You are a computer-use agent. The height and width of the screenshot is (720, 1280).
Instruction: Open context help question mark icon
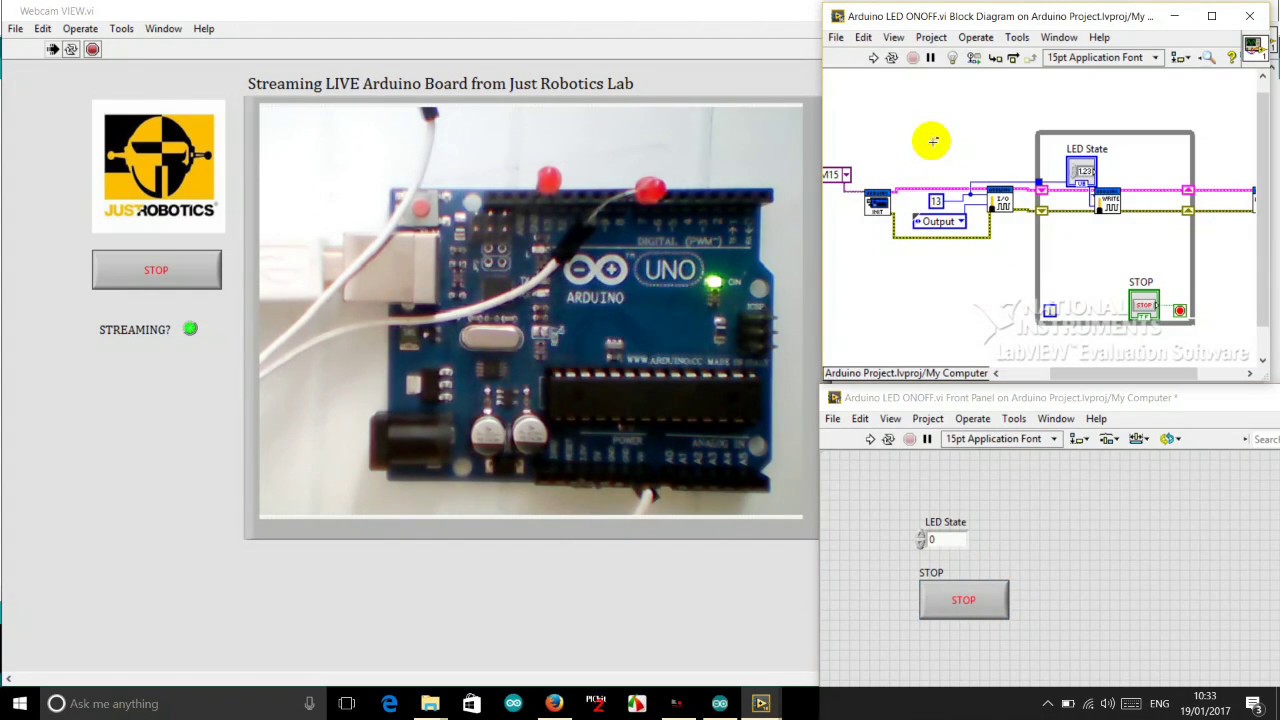(x=1232, y=58)
